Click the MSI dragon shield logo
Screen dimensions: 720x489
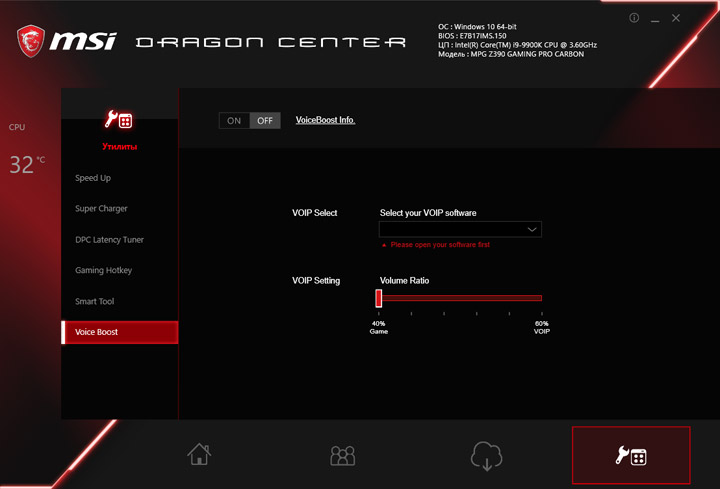point(31,41)
